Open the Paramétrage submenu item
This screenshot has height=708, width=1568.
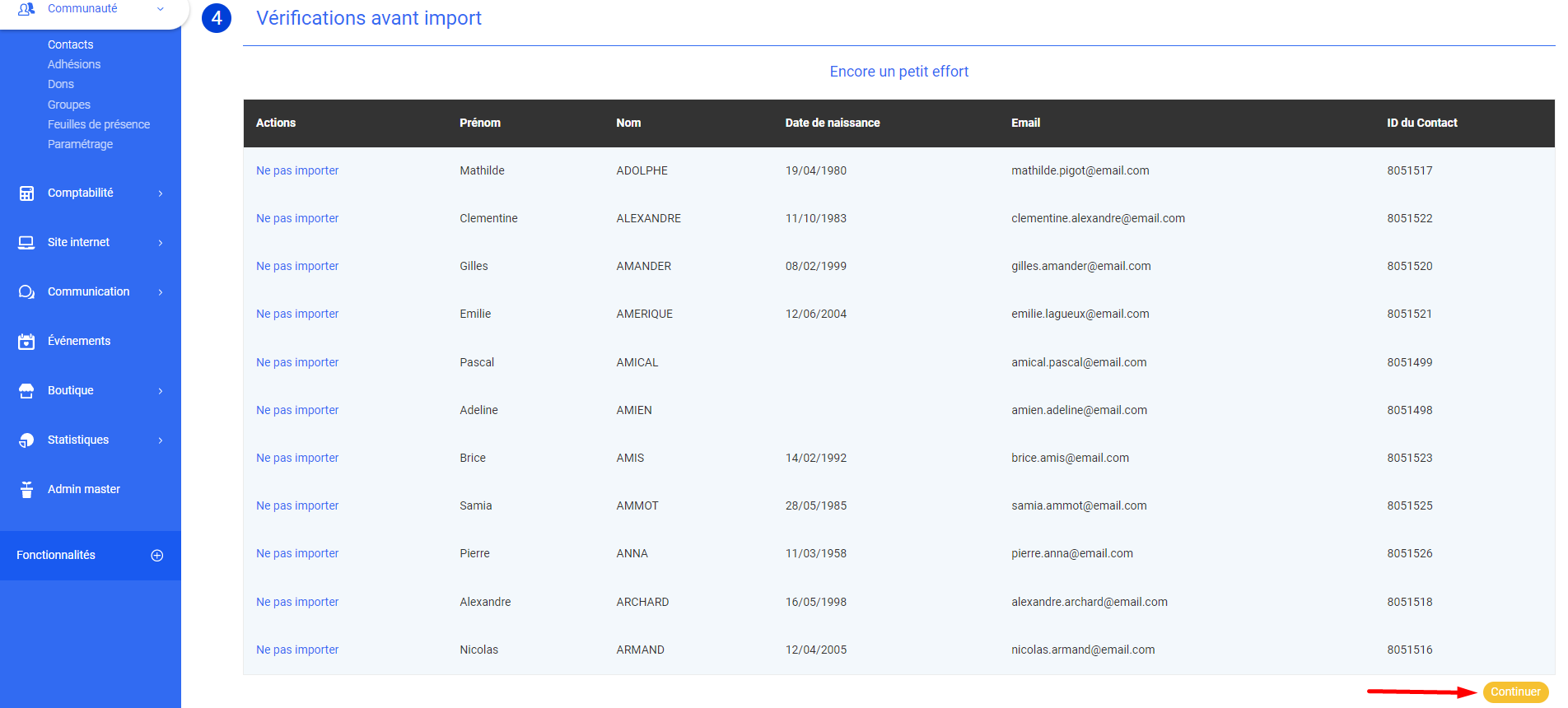[x=81, y=144]
